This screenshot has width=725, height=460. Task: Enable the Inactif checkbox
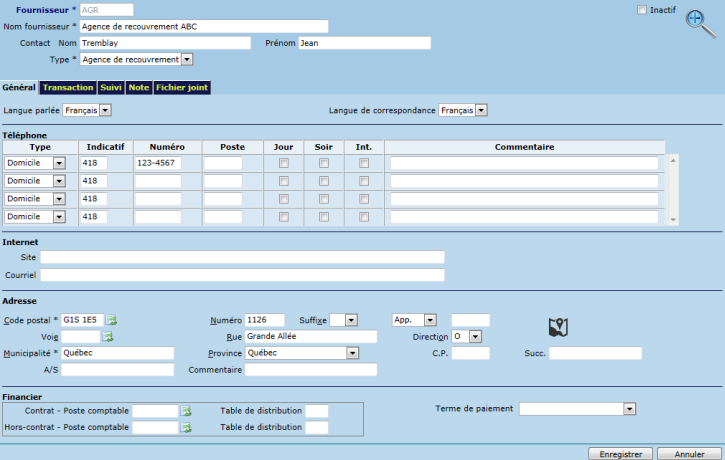point(642,9)
